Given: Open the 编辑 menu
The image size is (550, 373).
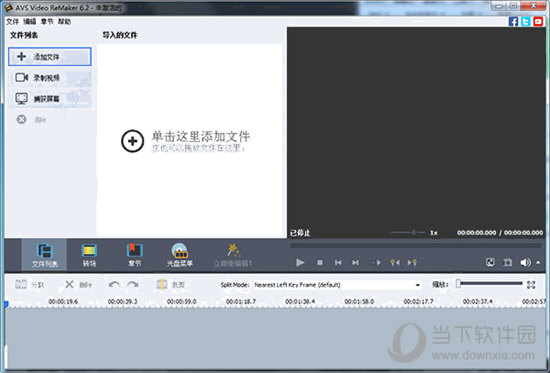Looking at the screenshot, I should 30,22.
